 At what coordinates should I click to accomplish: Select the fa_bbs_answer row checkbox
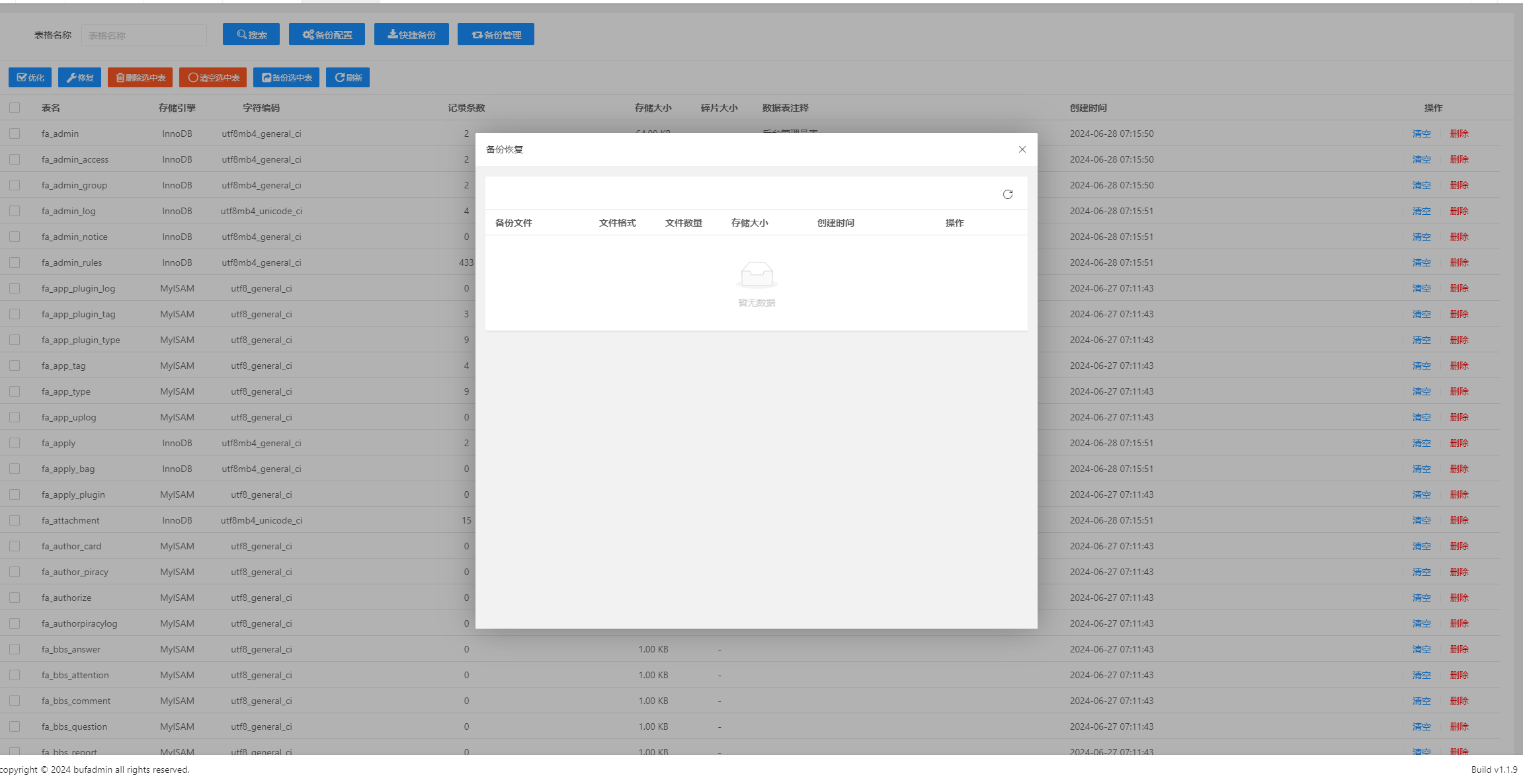click(15, 649)
